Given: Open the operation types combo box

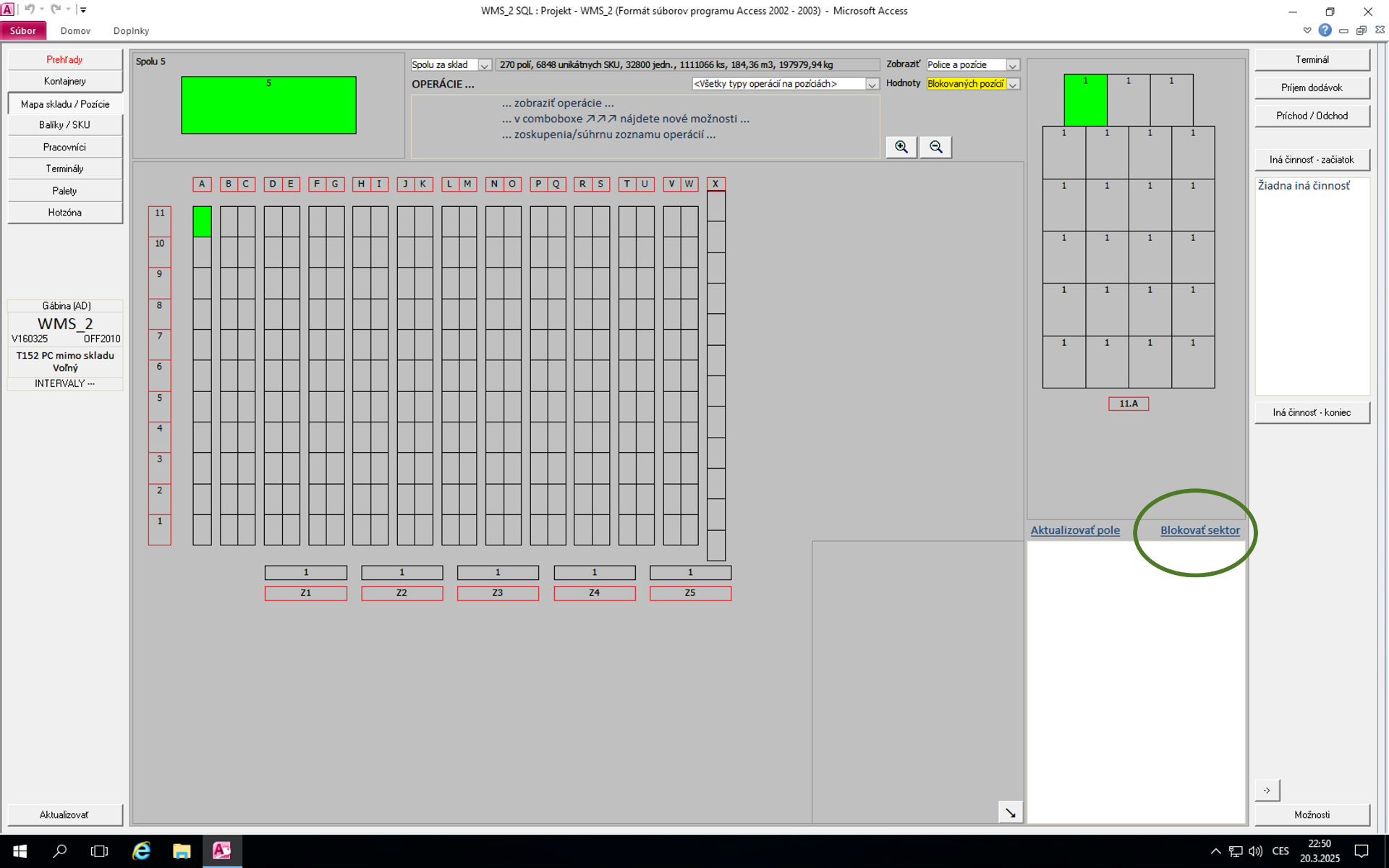Looking at the screenshot, I should (x=872, y=84).
